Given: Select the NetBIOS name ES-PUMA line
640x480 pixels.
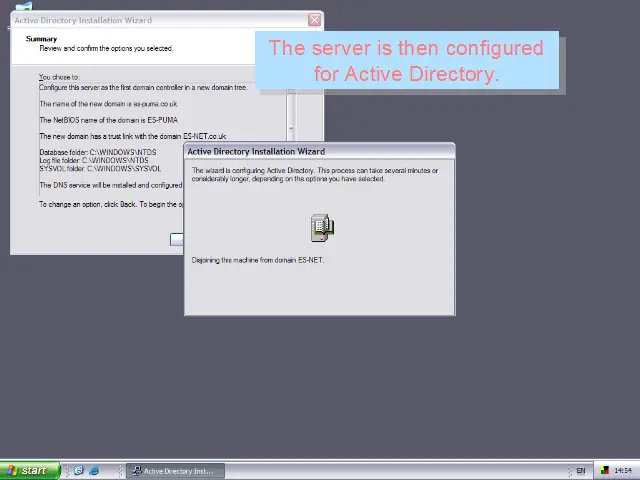Looking at the screenshot, I should click(109, 120).
